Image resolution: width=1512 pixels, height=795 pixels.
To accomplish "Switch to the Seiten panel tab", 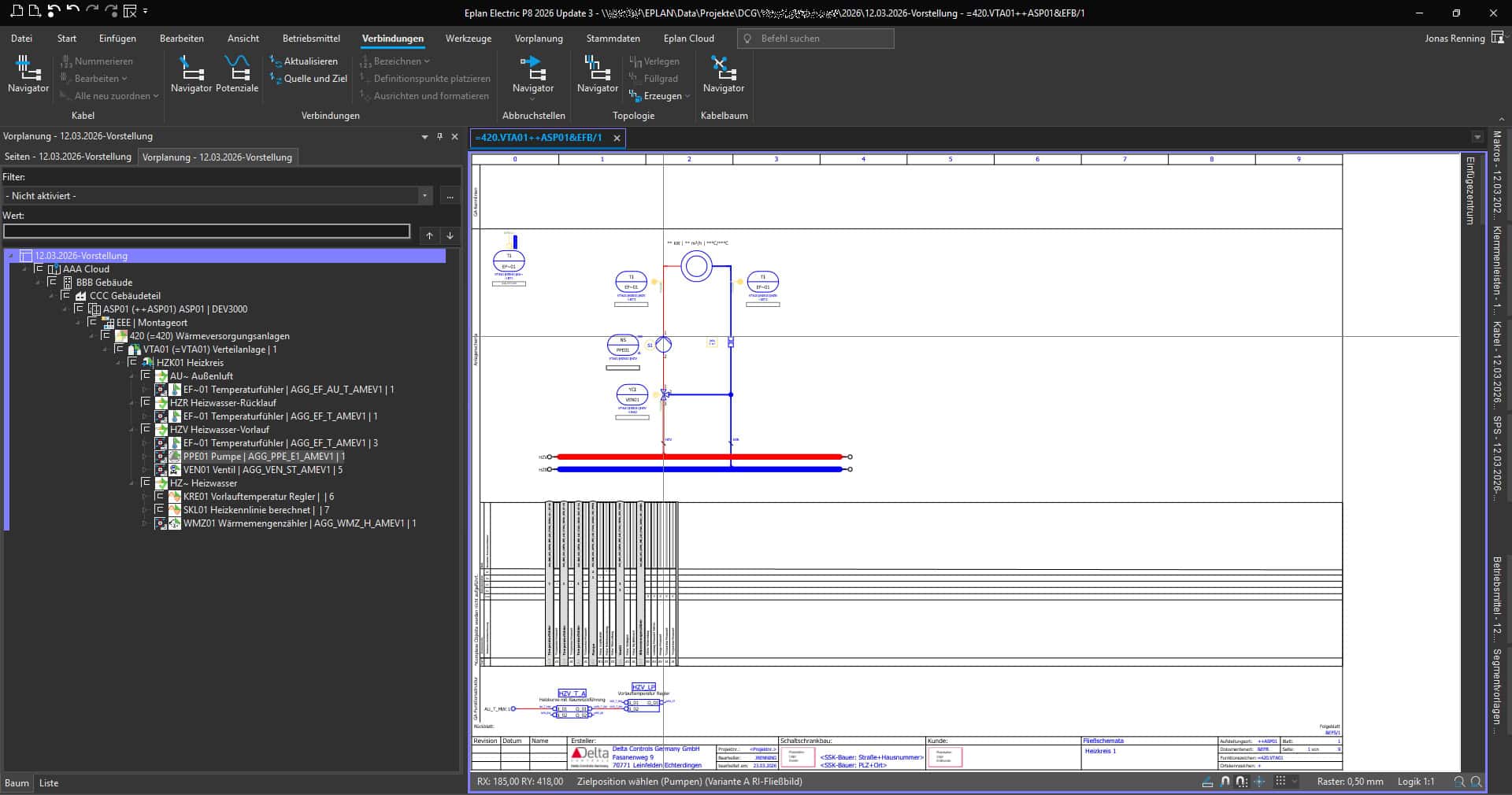I will (68, 157).
